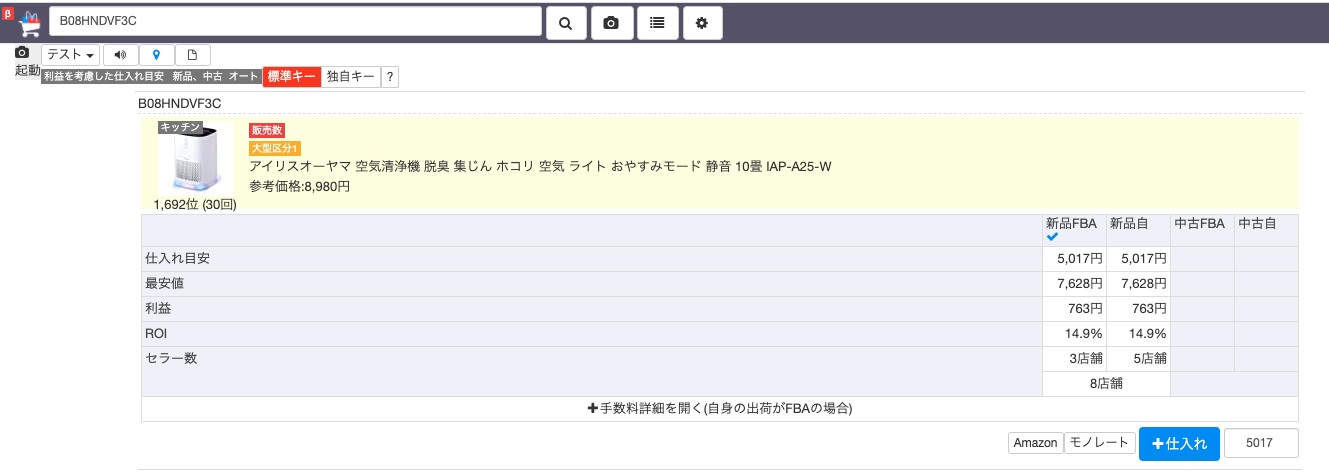Click the question mark help button

pos(390,77)
